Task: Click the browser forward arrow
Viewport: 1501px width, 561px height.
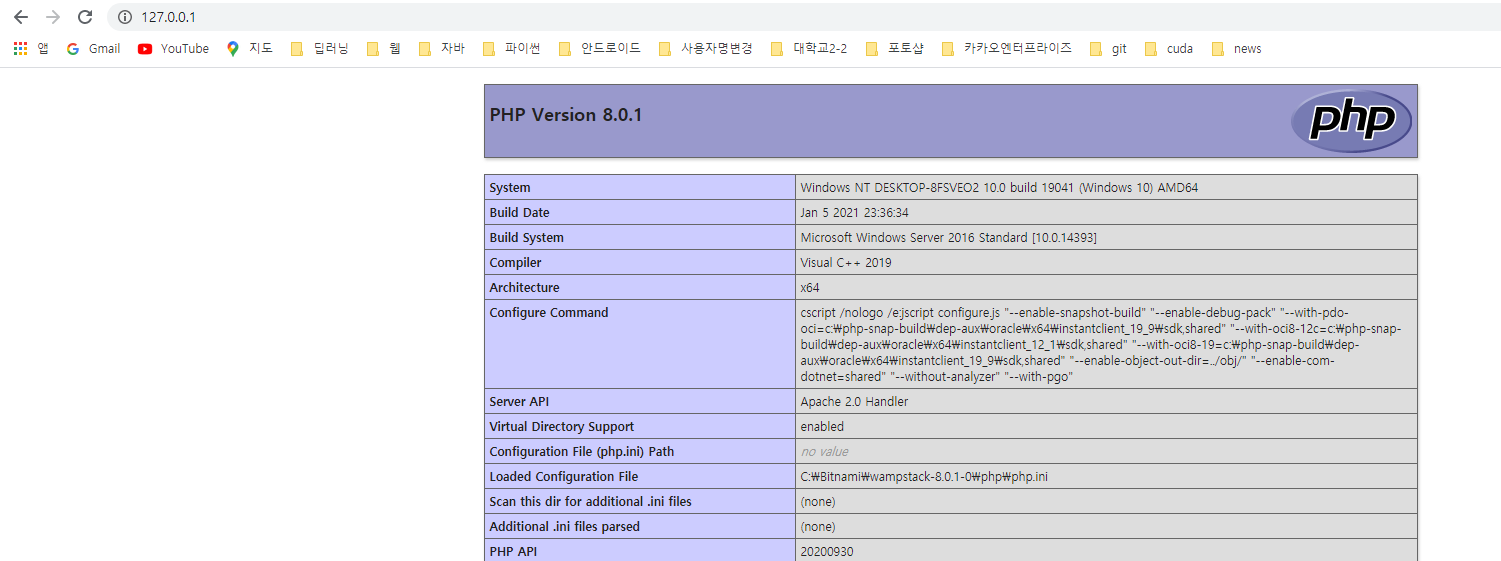Action: [53, 17]
